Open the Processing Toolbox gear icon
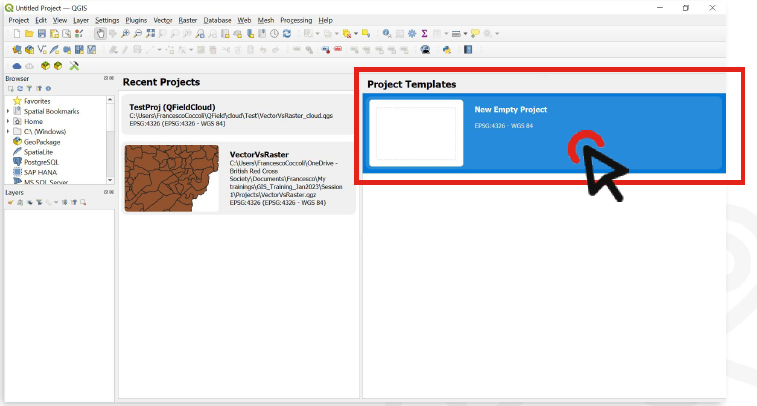This screenshot has height=406, width=757. (412, 34)
